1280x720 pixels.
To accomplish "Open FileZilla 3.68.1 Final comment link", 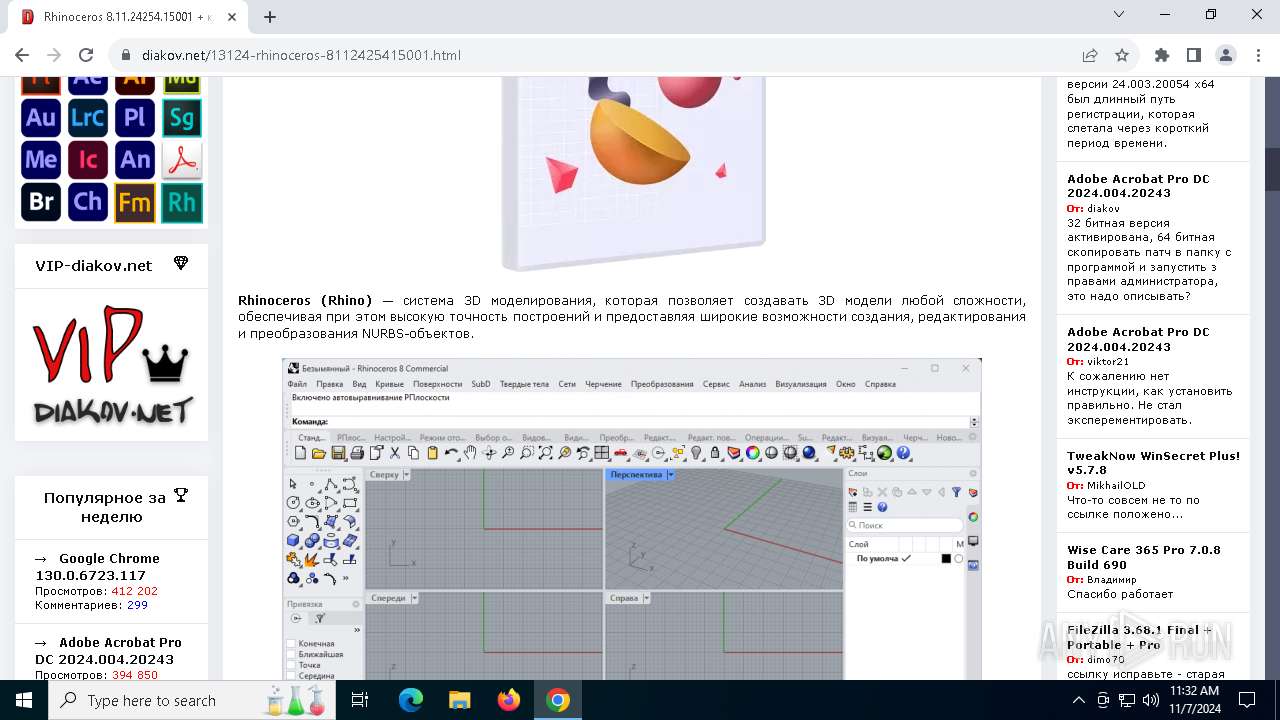I will 1139,637.
